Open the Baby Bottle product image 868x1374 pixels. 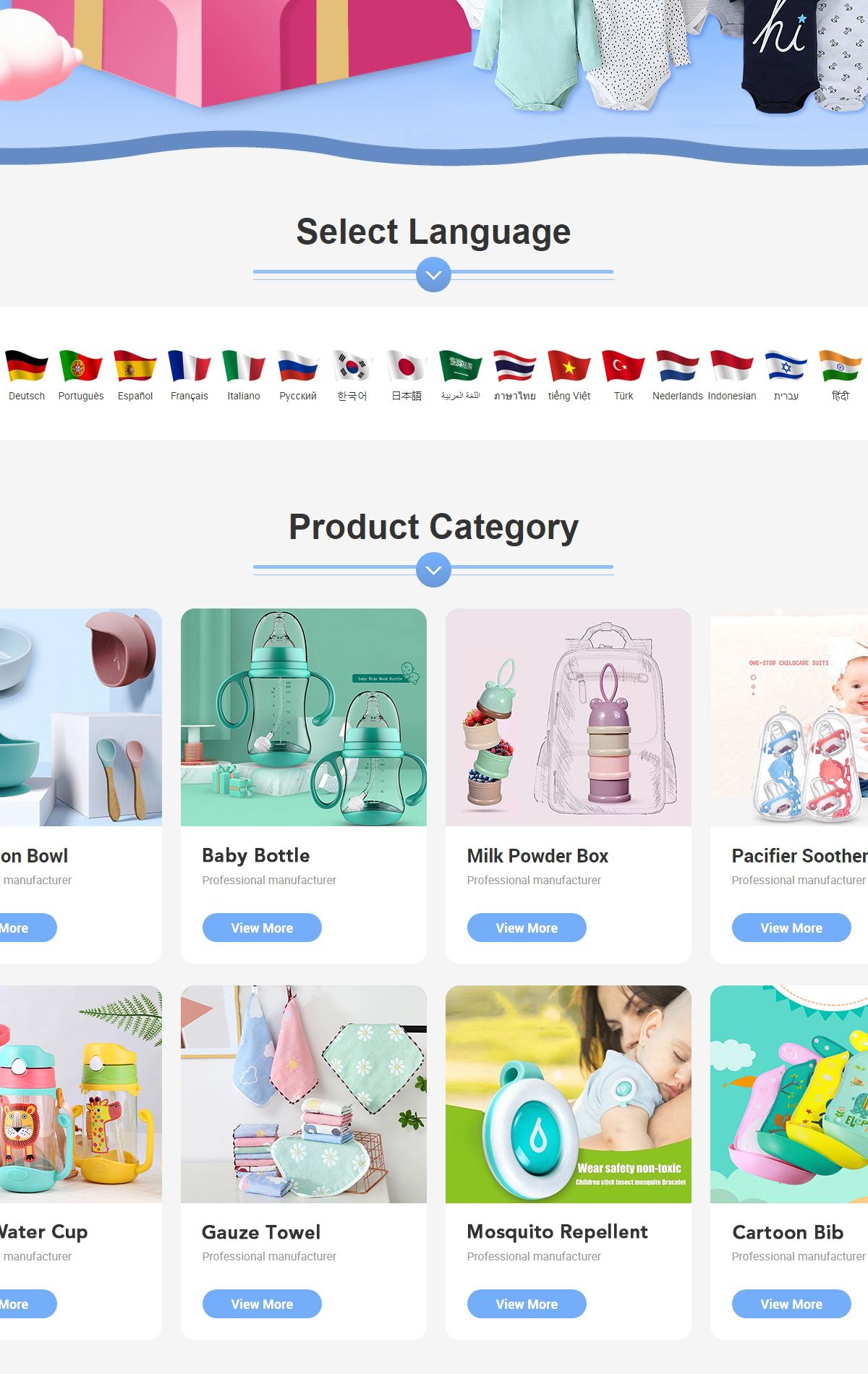point(304,717)
